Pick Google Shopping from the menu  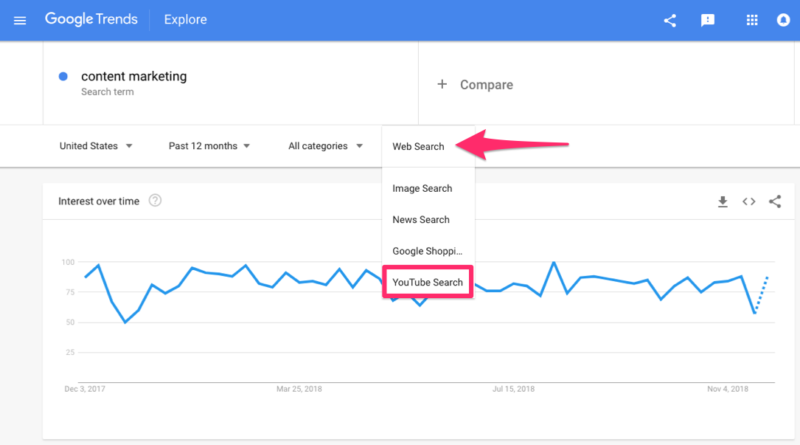tap(427, 251)
